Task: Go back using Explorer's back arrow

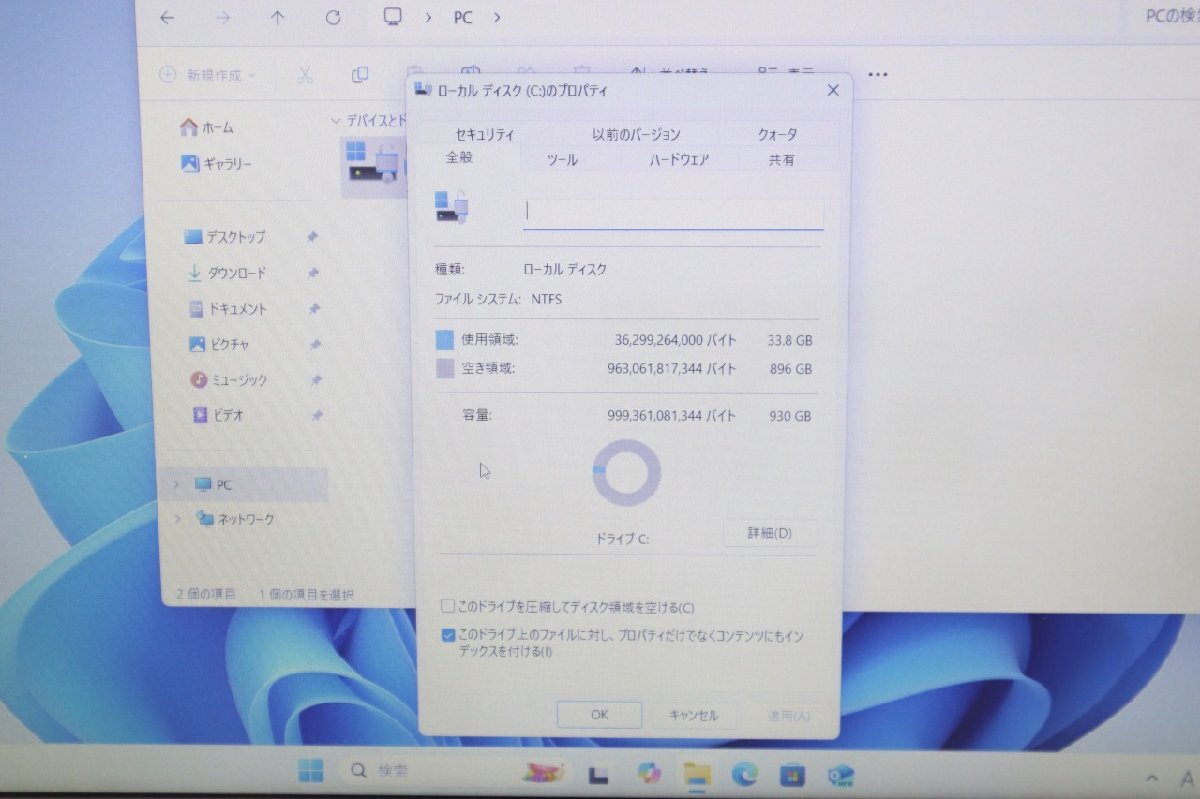Action: 167,18
